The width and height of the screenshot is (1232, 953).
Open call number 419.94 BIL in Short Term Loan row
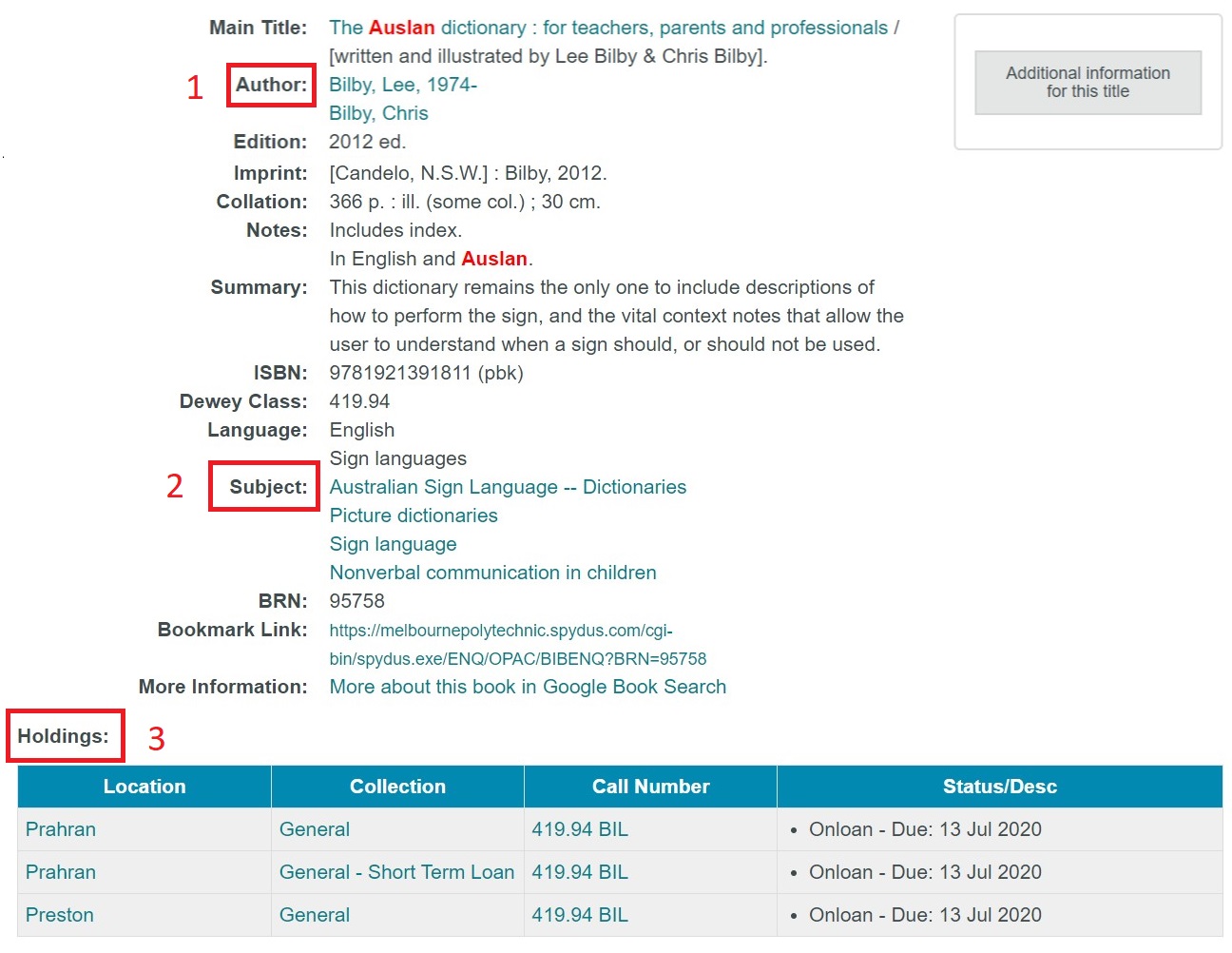(x=580, y=872)
